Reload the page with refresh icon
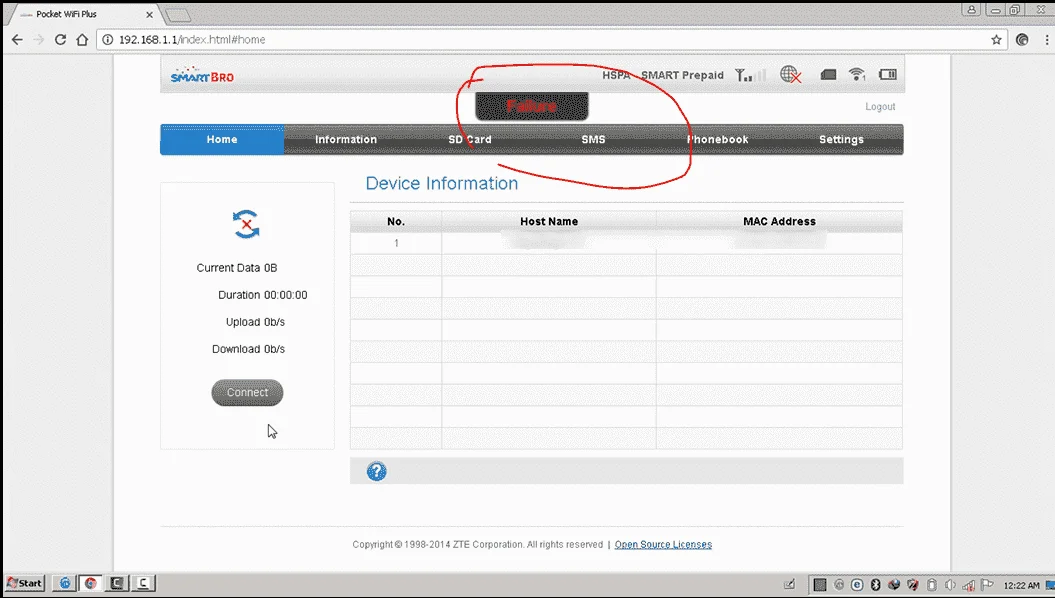The width and height of the screenshot is (1055, 598). 61,40
